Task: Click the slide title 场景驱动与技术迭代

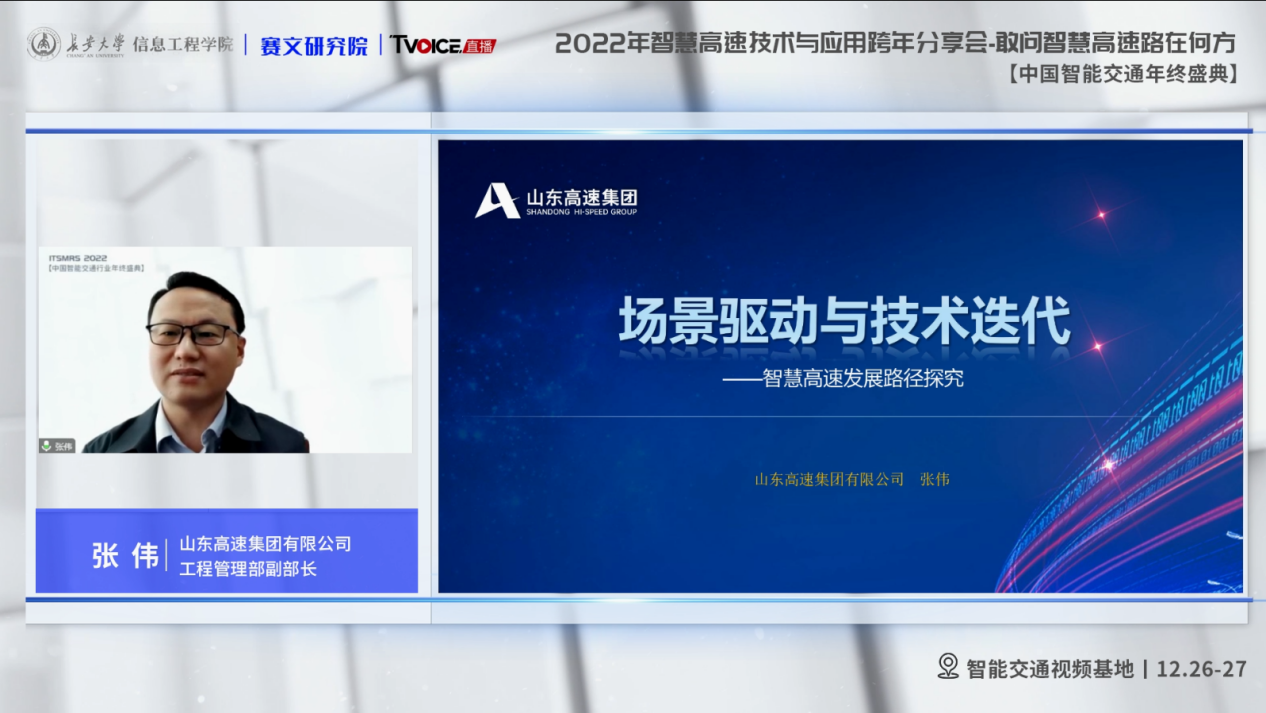Action: click(x=843, y=322)
